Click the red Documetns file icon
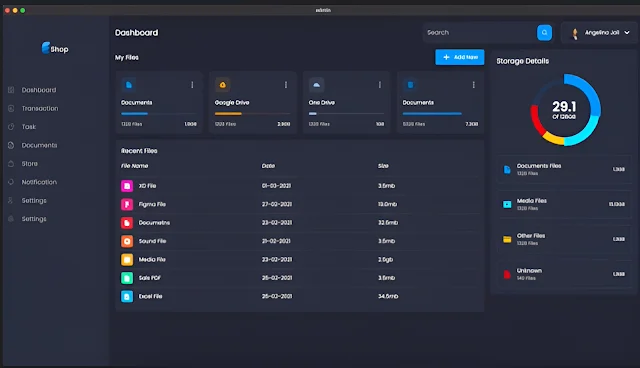This screenshot has width=640, height=368. (127, 223)
